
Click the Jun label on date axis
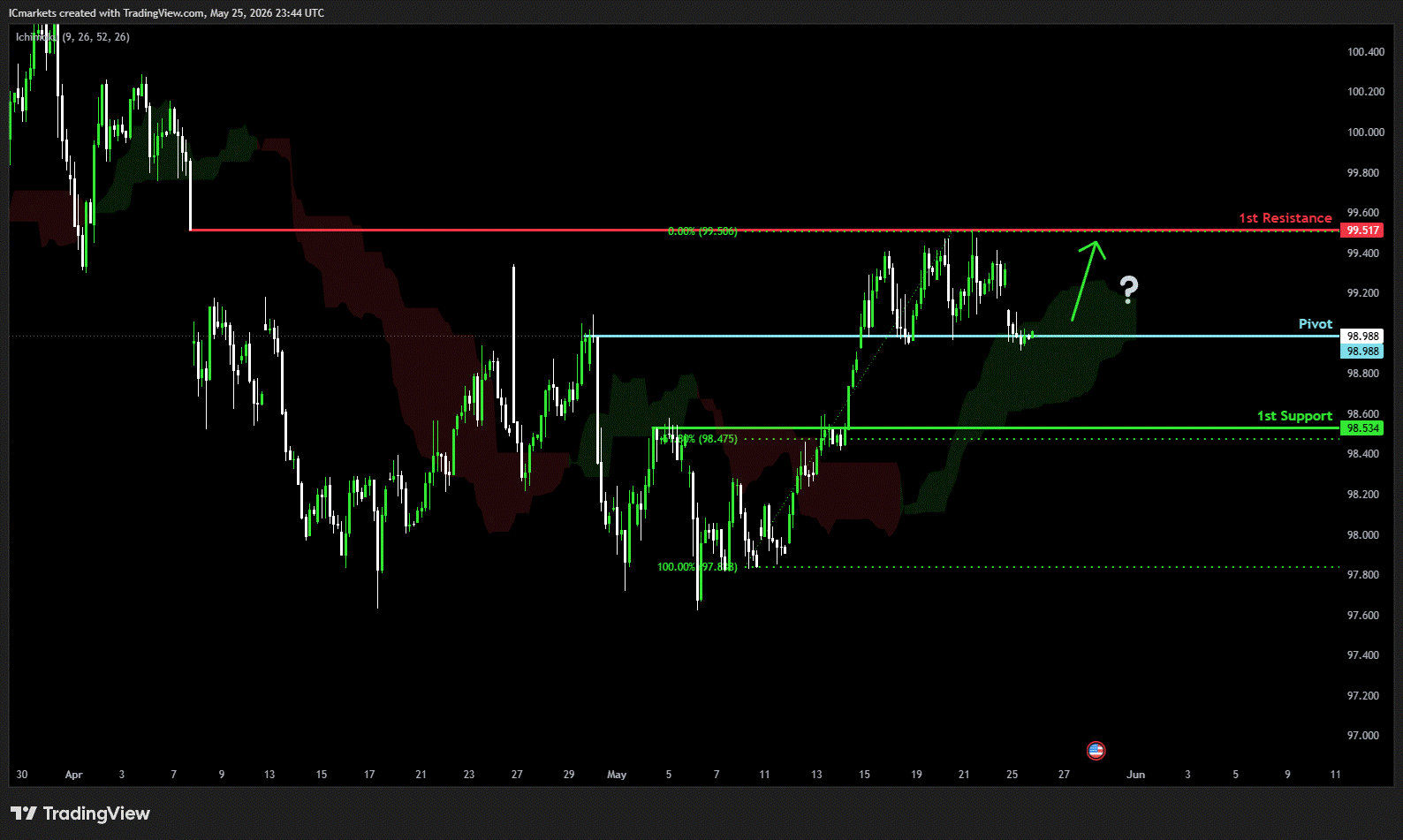coord(1135,775)
